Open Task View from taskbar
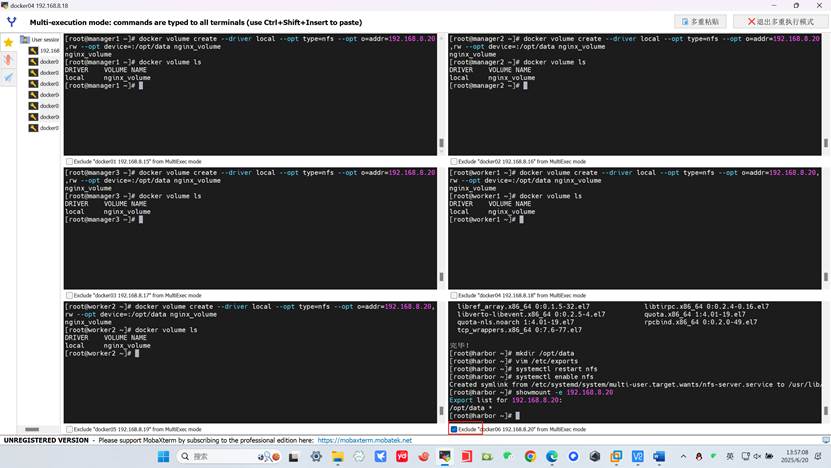This screenshot has width=831, height=468. click(x=293, y=456)
